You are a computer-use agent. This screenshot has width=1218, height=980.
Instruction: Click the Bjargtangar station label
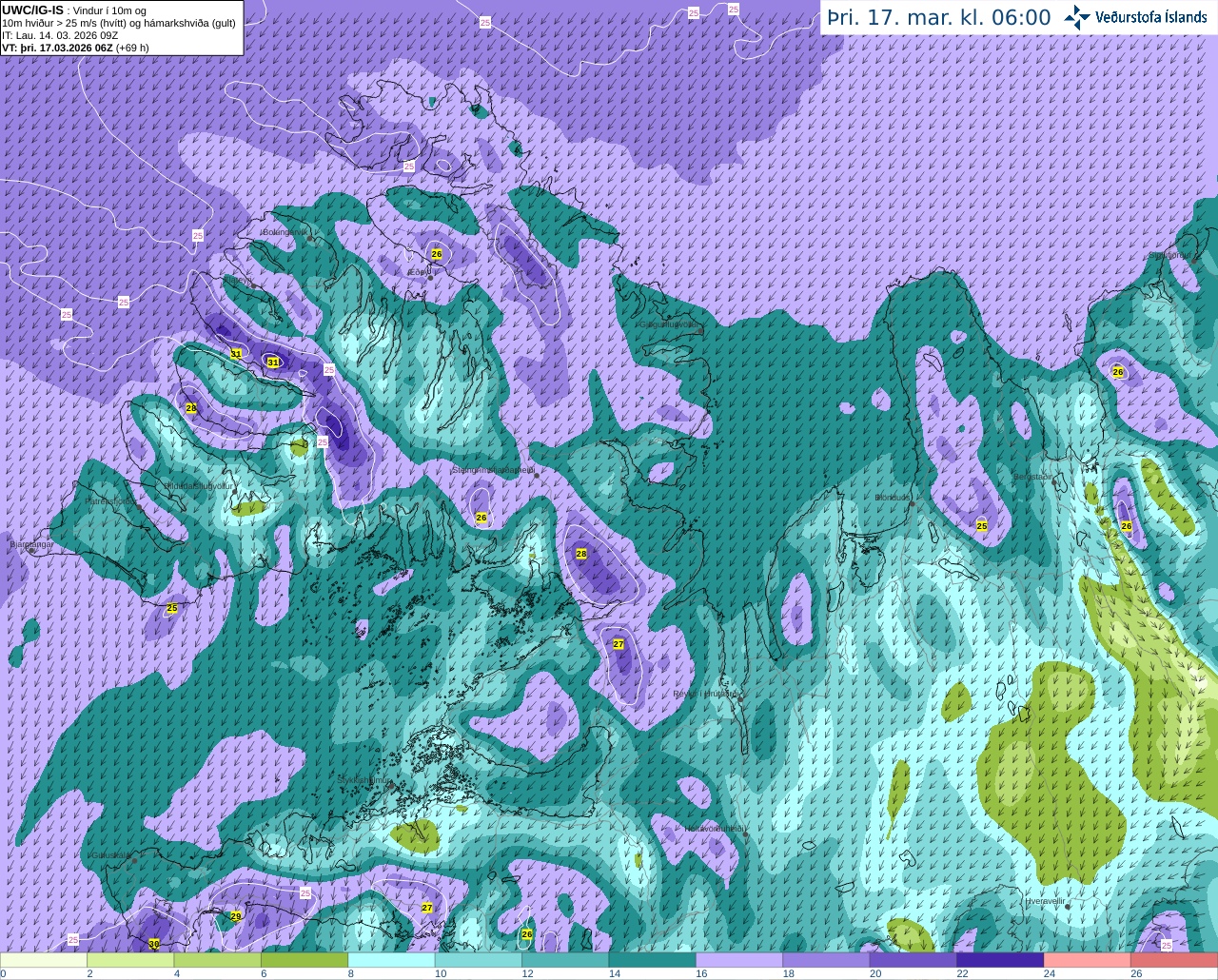tap(31, 544)
